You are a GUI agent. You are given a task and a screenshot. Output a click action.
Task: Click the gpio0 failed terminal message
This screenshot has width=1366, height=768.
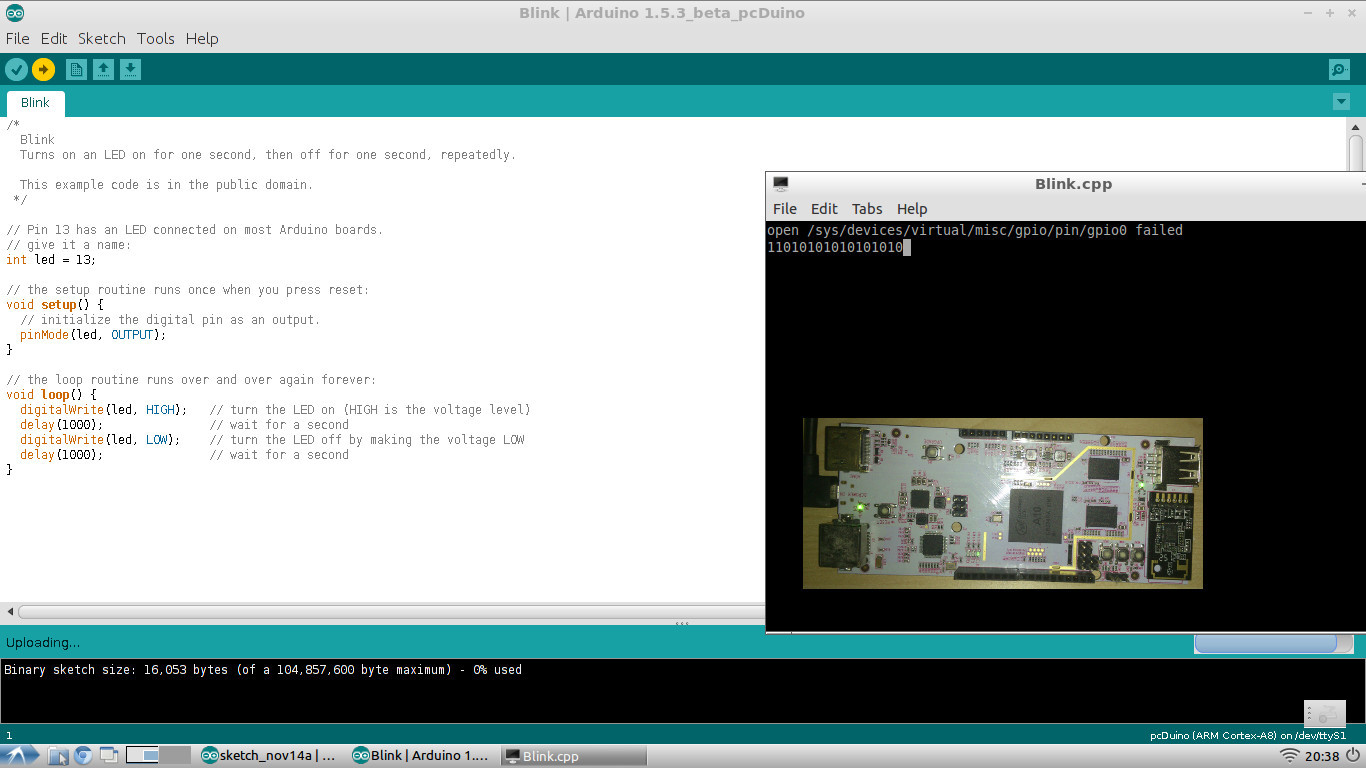975,231
